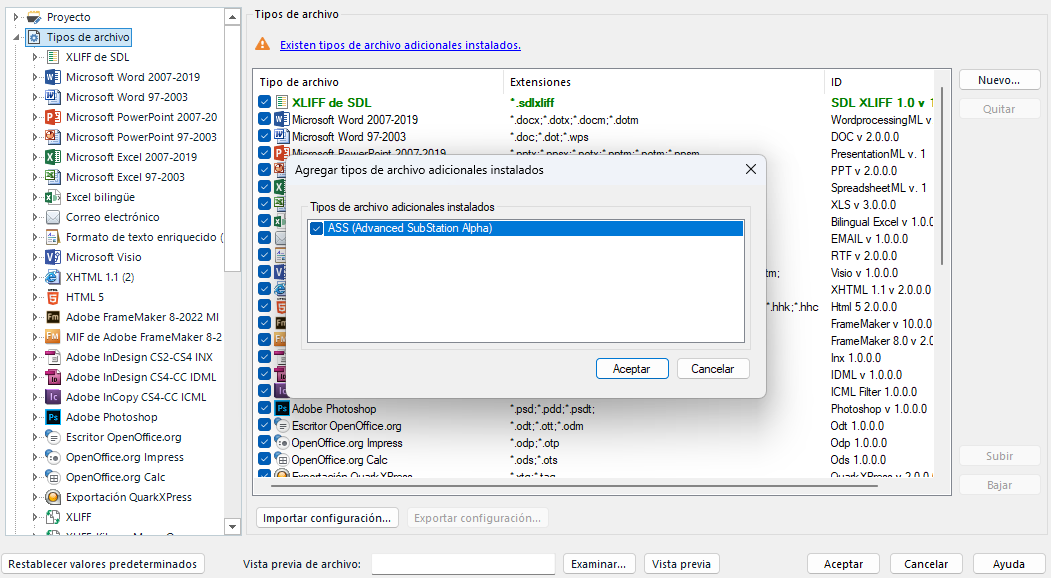Open link Existen tipos de archivo adicionales instalados
This screenshot has height=578, width=1051.
click(x=400, y=45)
